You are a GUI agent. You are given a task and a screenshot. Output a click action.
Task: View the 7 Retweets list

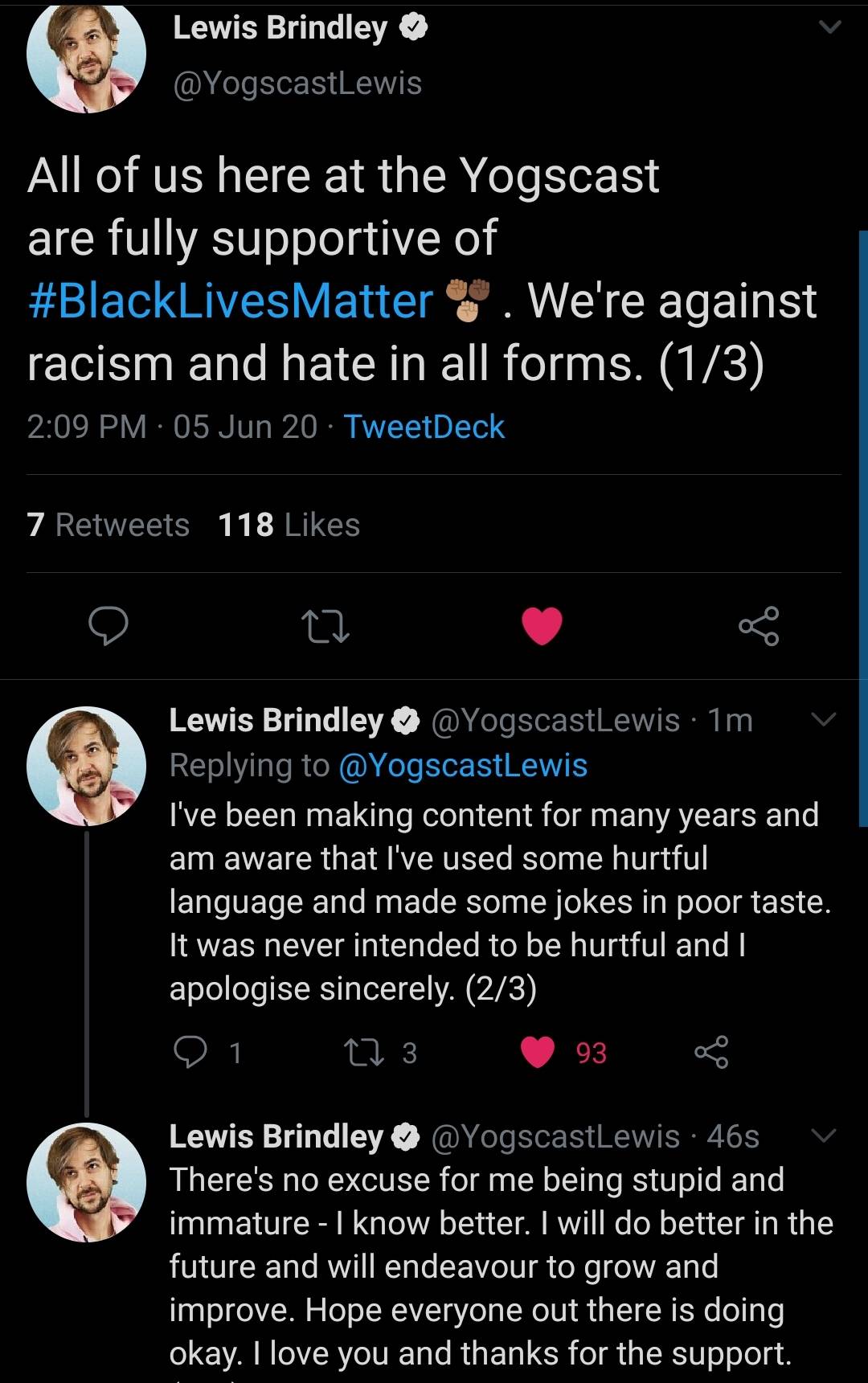pos(107,524)
